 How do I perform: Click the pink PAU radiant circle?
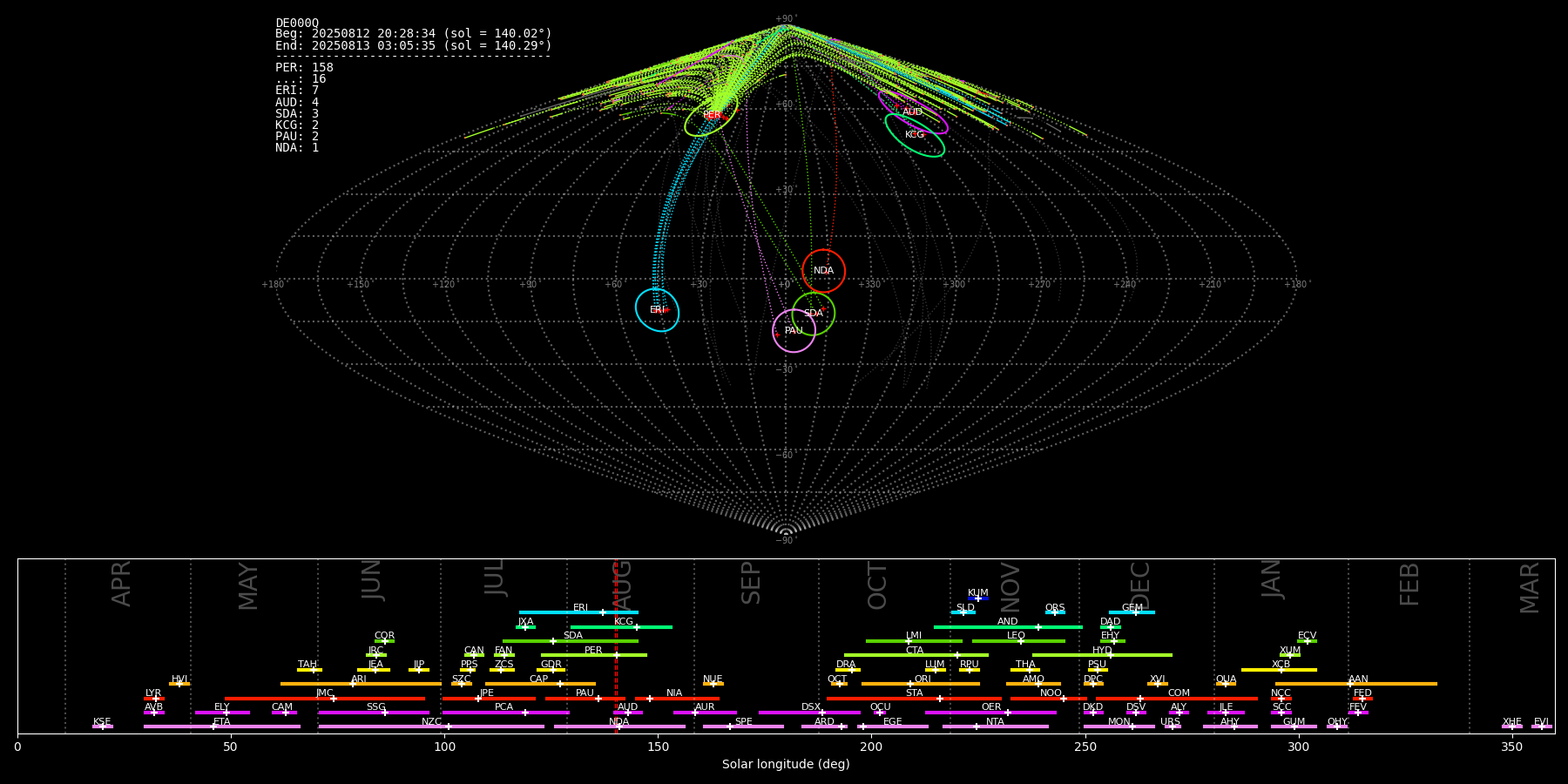point(794,331)
